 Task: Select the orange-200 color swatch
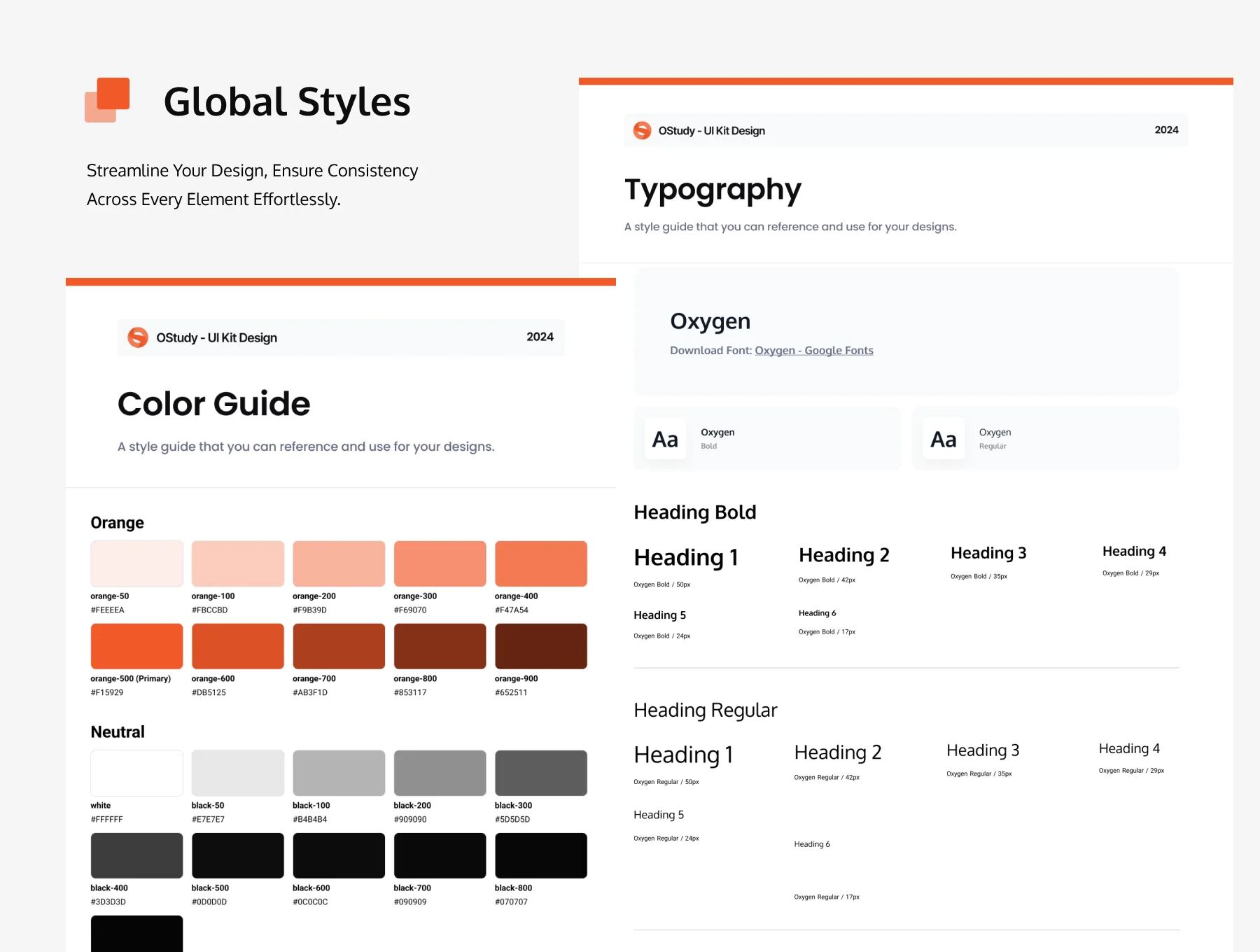tap(339, 563)
